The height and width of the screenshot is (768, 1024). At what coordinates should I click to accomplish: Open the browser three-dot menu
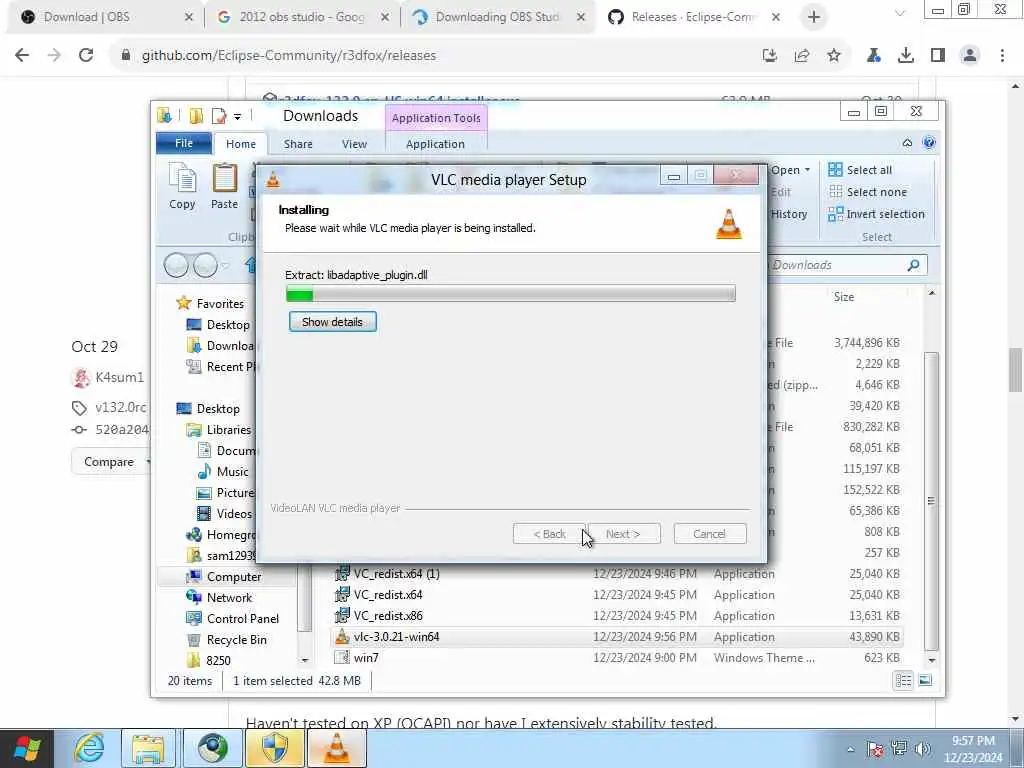point(1002,56)
